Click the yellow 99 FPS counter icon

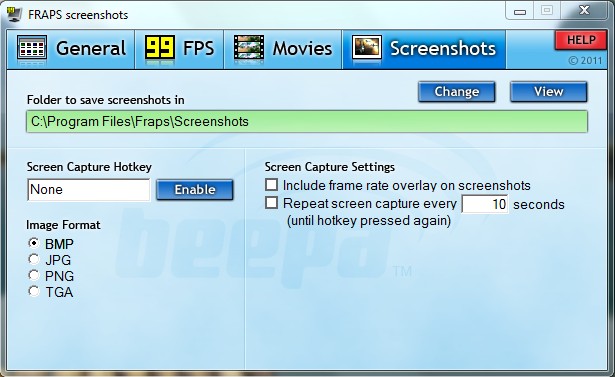[160, 47]
